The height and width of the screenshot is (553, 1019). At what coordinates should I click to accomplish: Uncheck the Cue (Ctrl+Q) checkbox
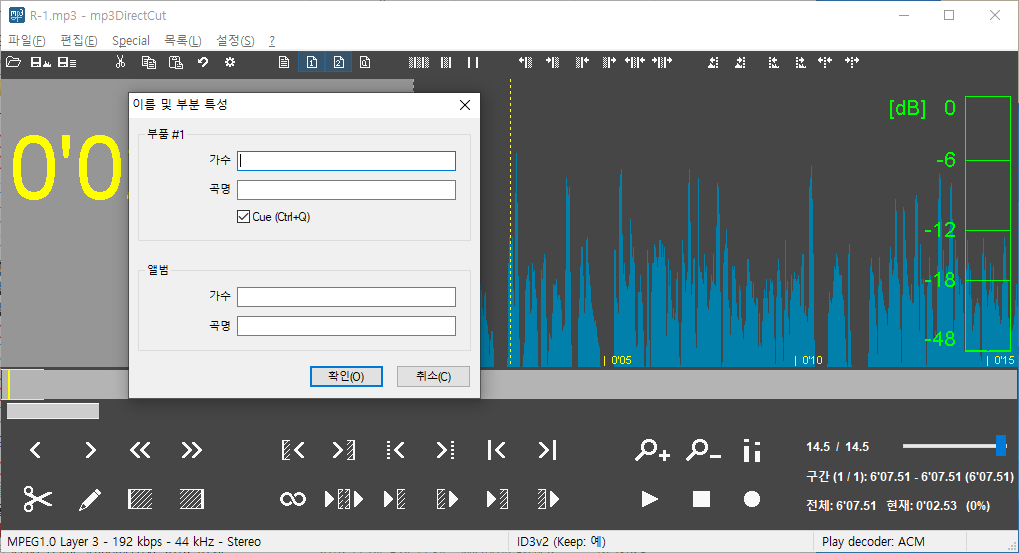tap(243, 217)
